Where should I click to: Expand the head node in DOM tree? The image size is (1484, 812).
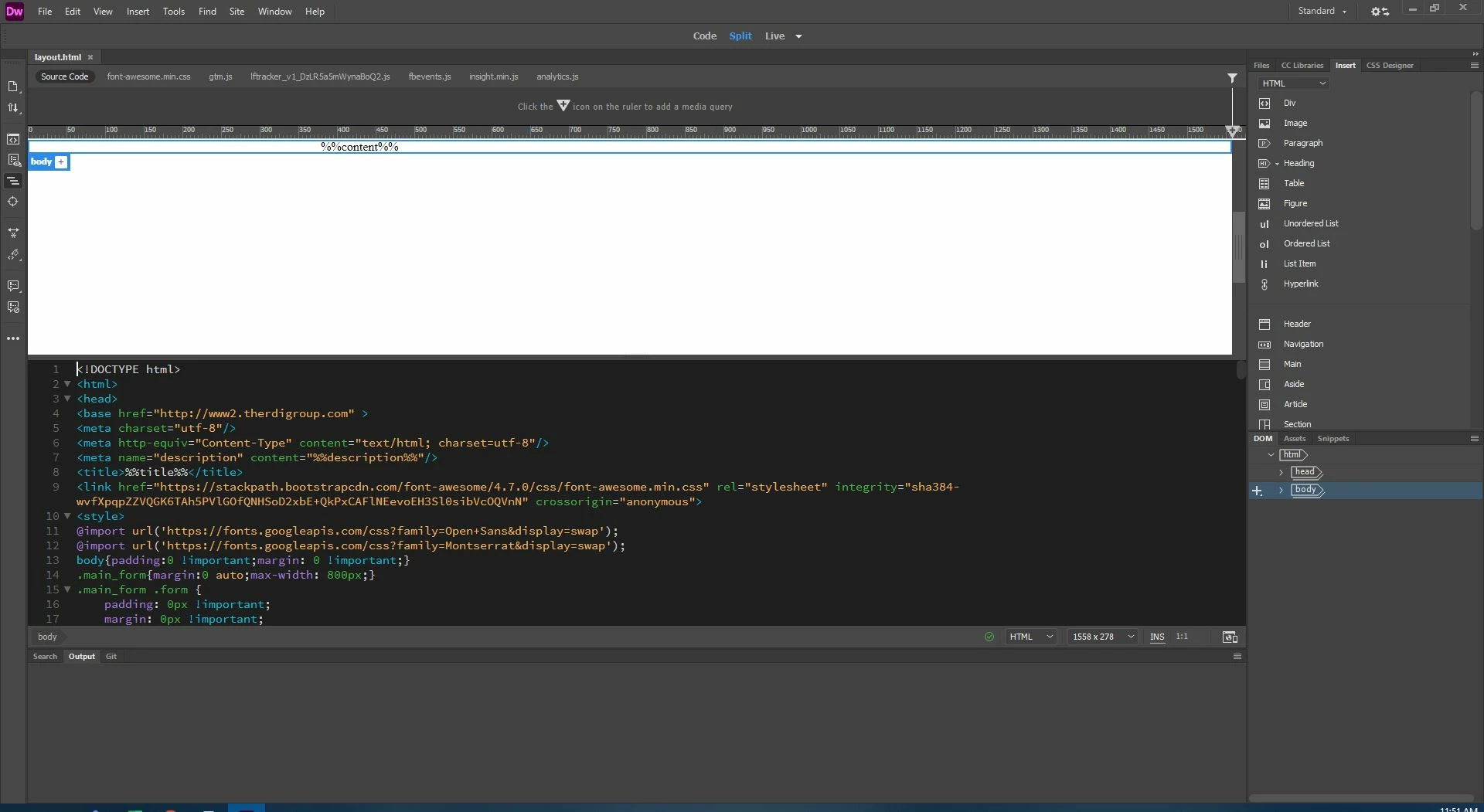(x=1281, y=472)
